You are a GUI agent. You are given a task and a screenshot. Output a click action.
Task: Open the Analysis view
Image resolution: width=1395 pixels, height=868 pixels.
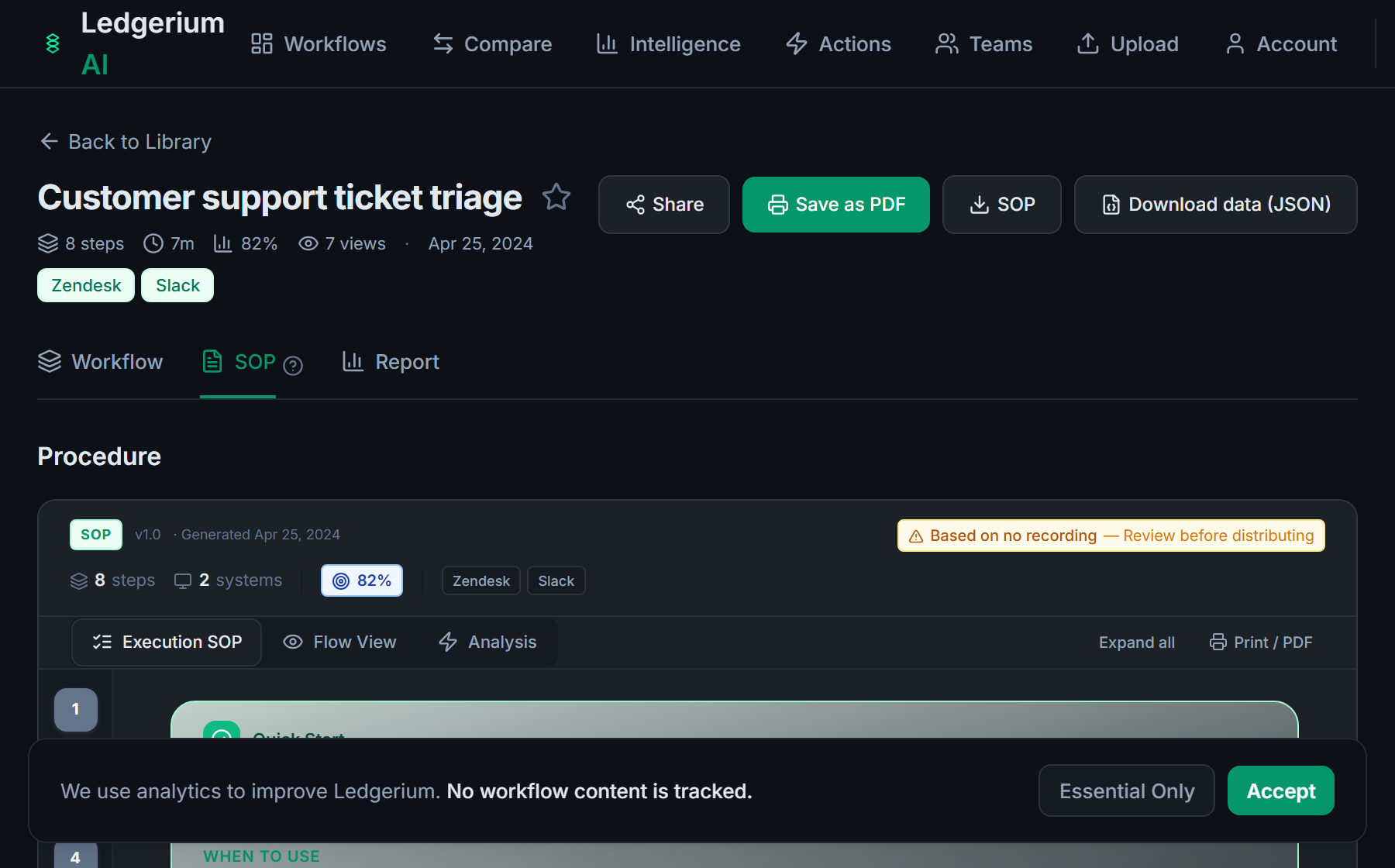[x=487, y=642]
